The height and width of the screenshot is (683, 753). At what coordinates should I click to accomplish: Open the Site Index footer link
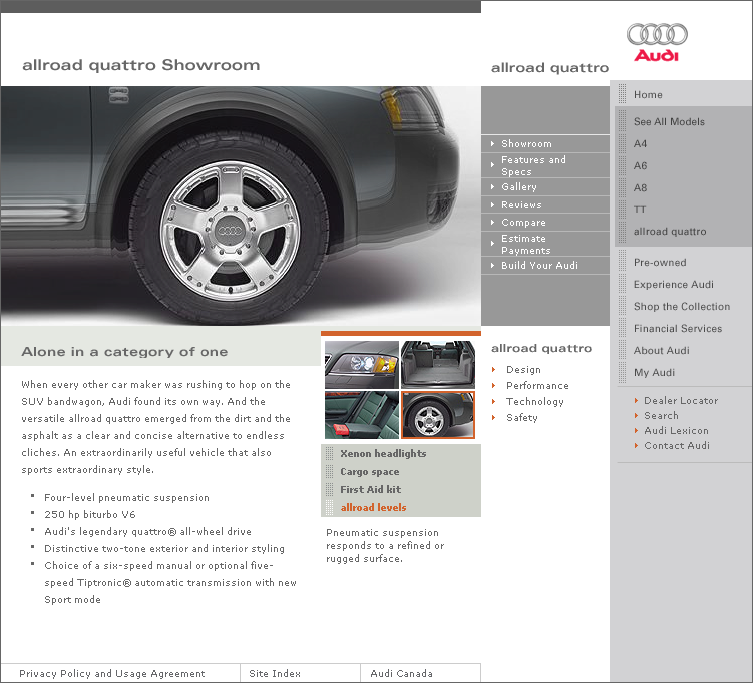click(x=275, y=674)
